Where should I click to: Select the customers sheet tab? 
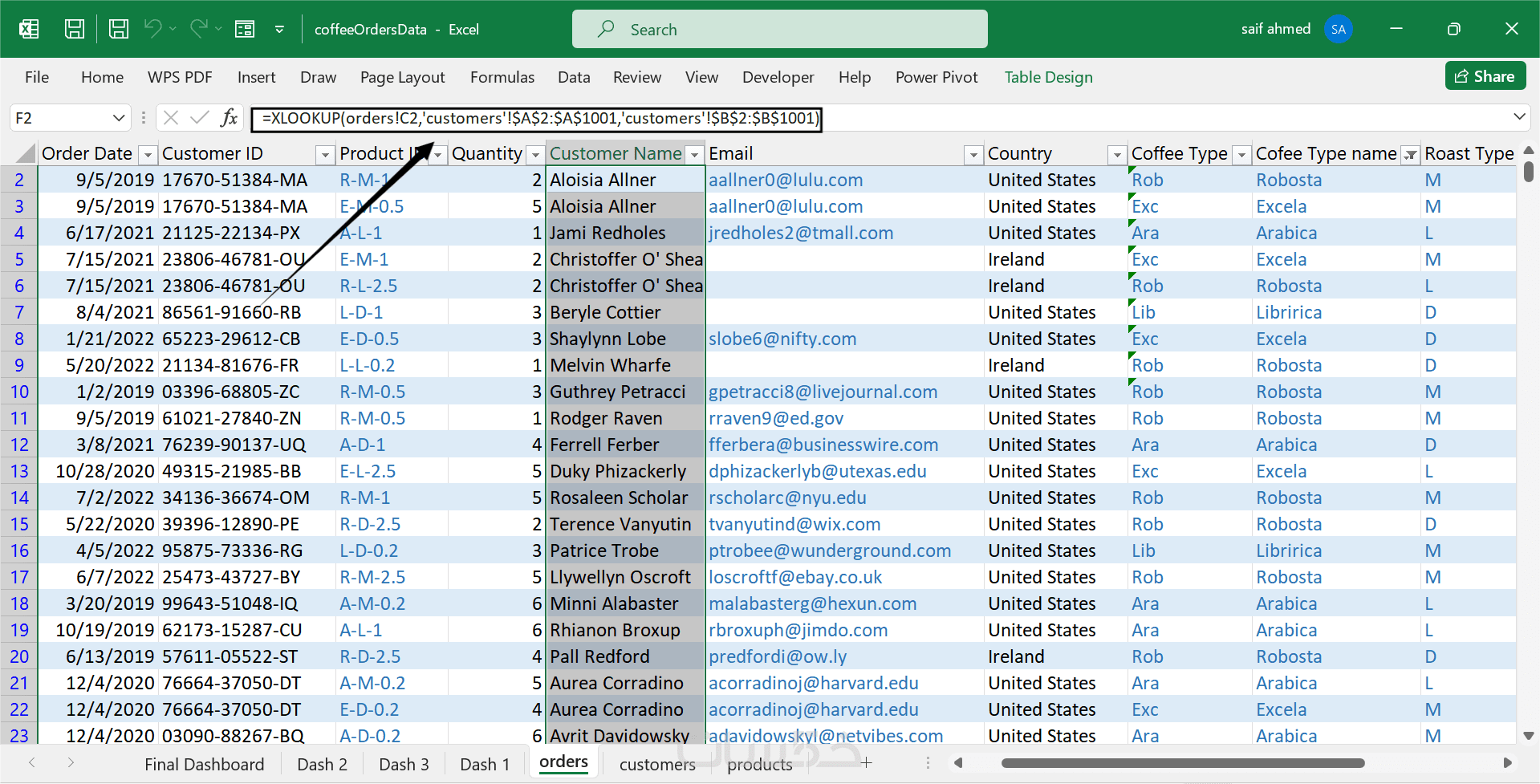pos(657,764)
